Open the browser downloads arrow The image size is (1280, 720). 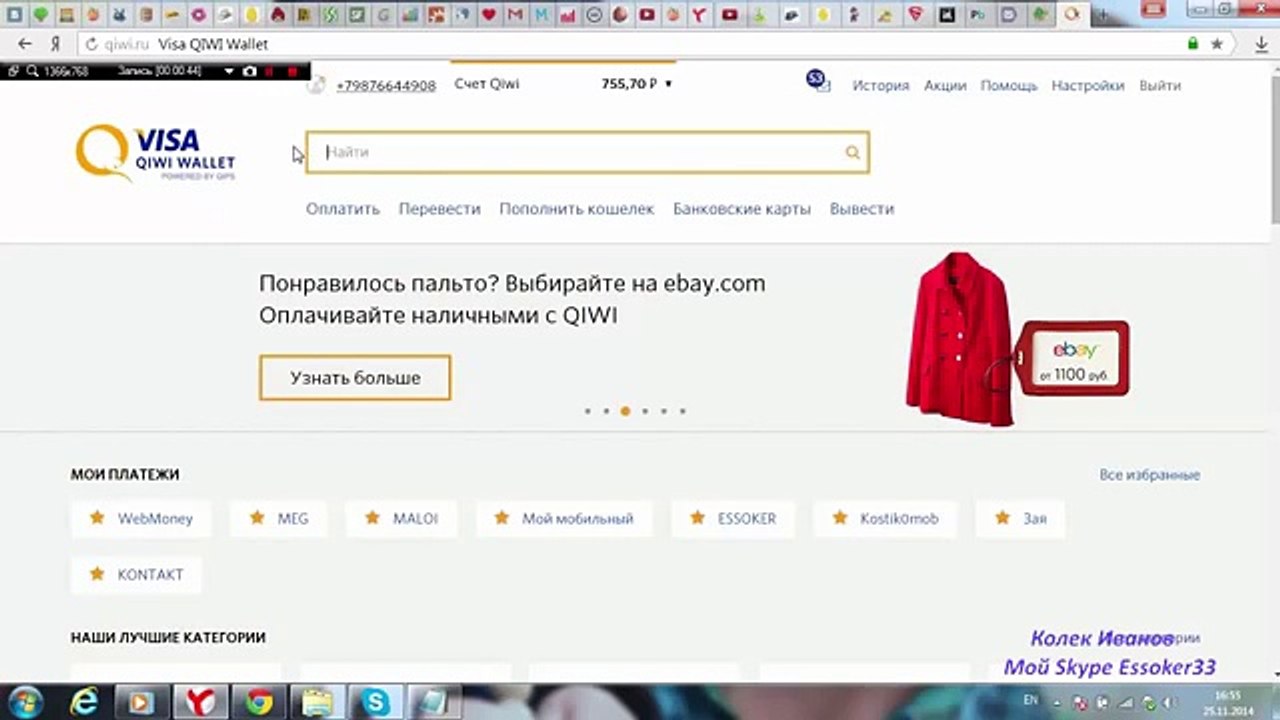coord(1260,44)
